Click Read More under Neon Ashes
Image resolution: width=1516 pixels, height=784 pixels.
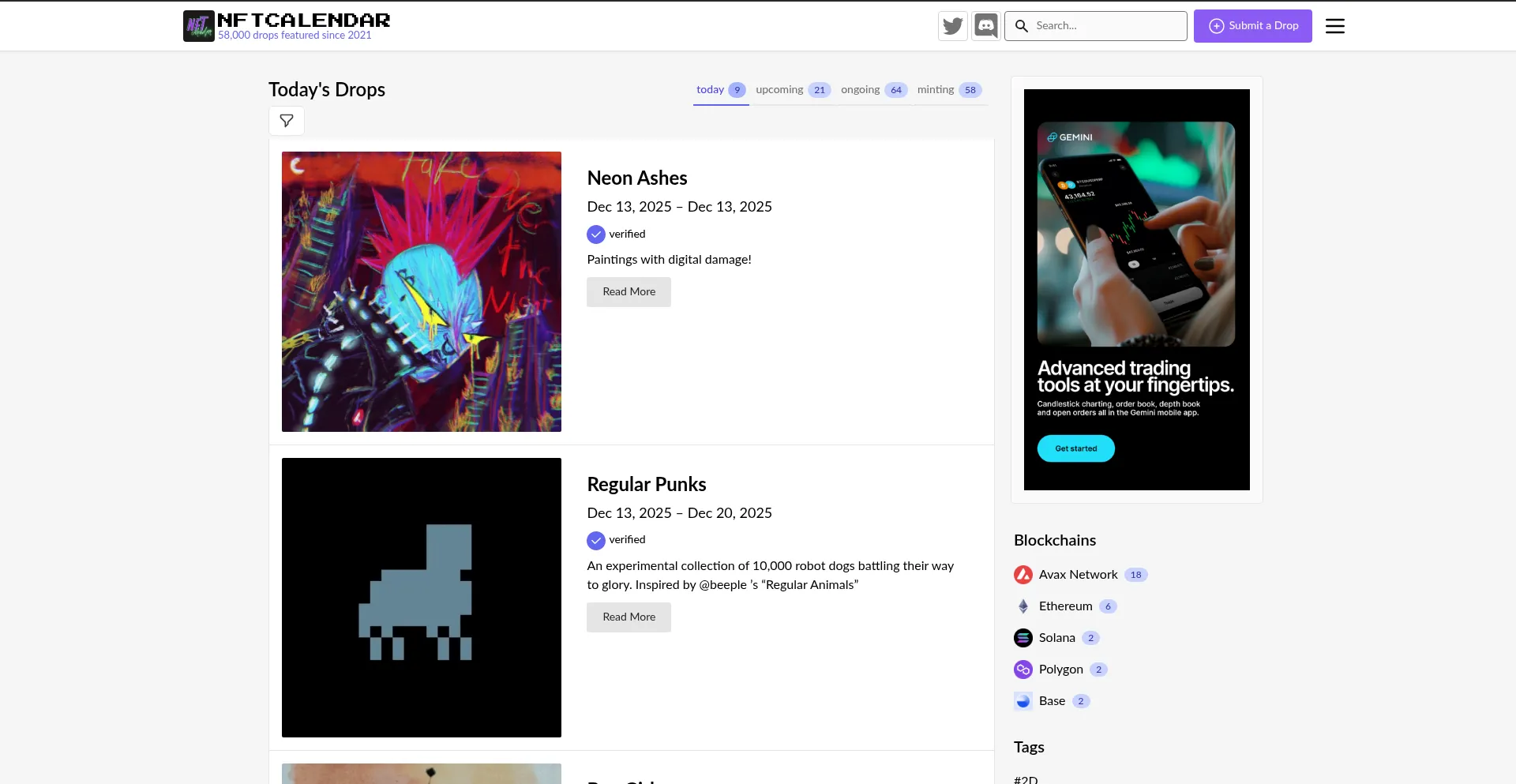(629, 292)
